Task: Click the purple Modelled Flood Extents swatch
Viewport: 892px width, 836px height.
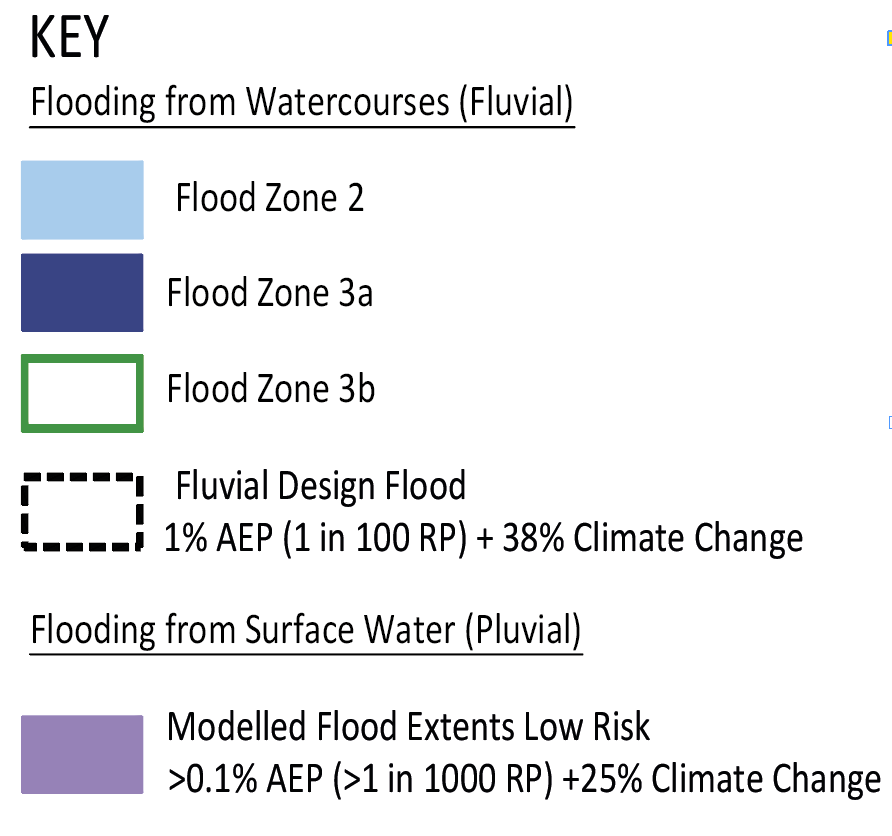Action: (x=82, y=754)
